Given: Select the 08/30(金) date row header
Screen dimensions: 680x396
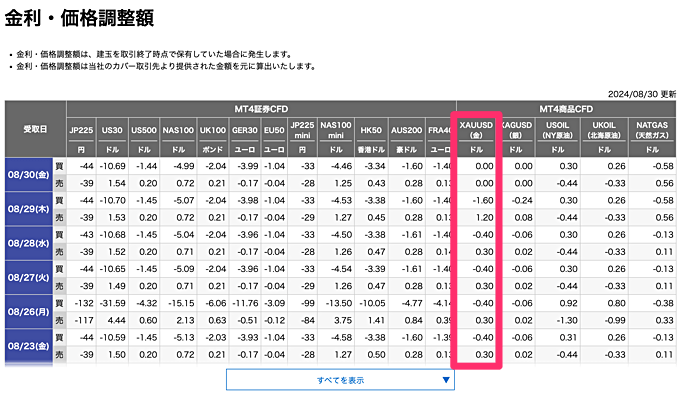Looking at the screenshot, I should pyautogui.click(x=29, y=175).
